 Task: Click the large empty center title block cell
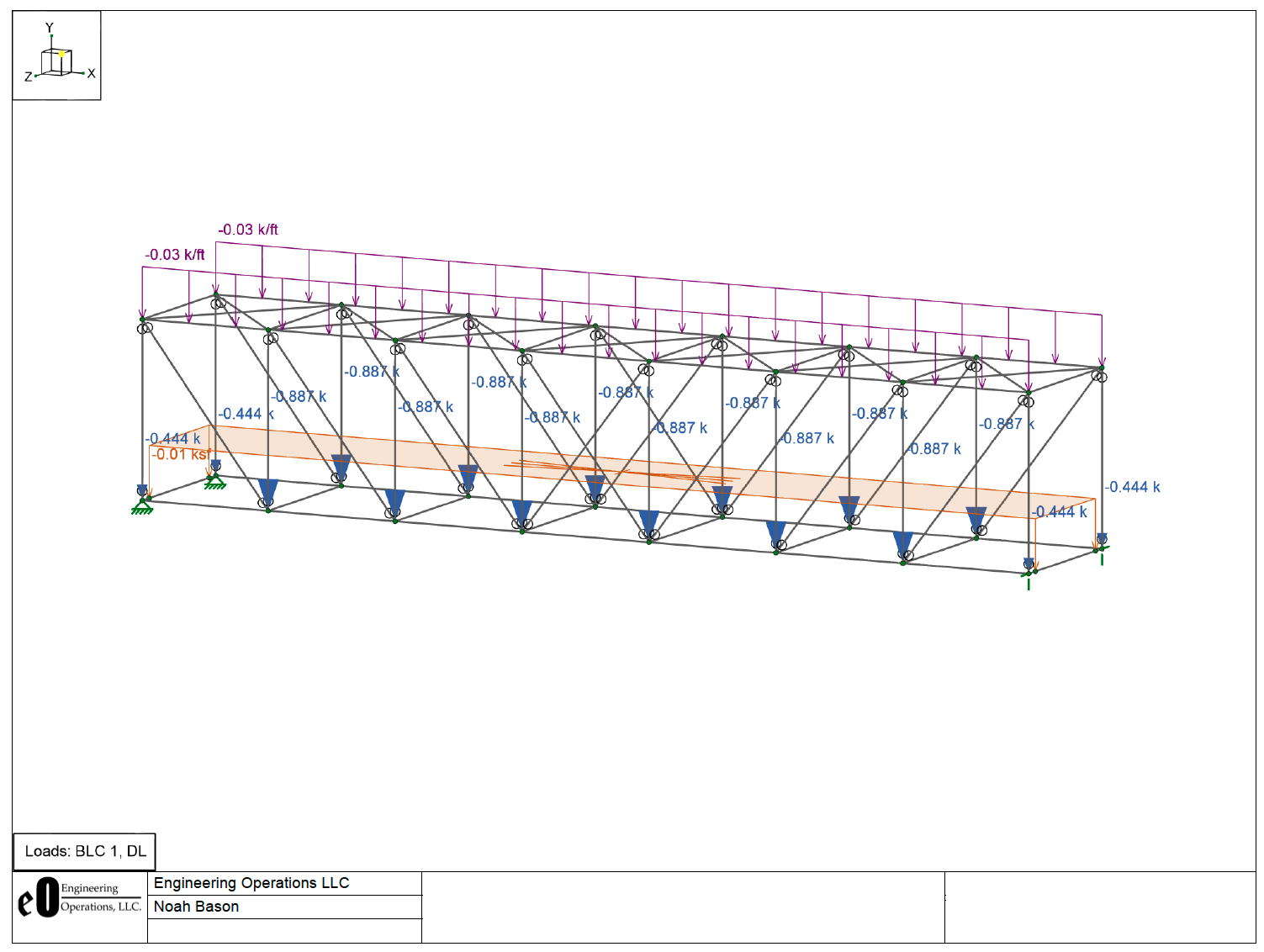pos(683,907)
